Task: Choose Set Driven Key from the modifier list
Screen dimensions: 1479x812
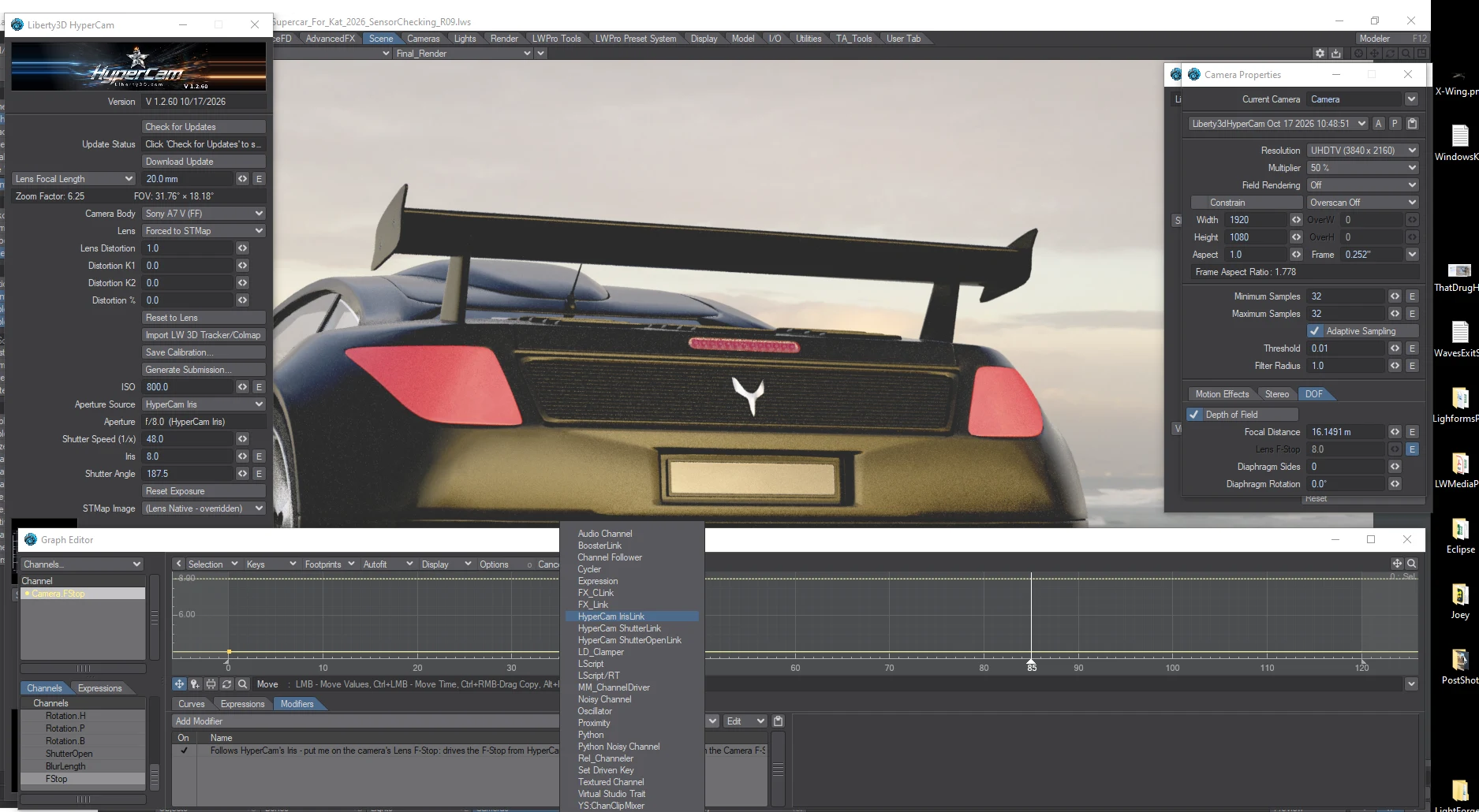Action: 606,770
